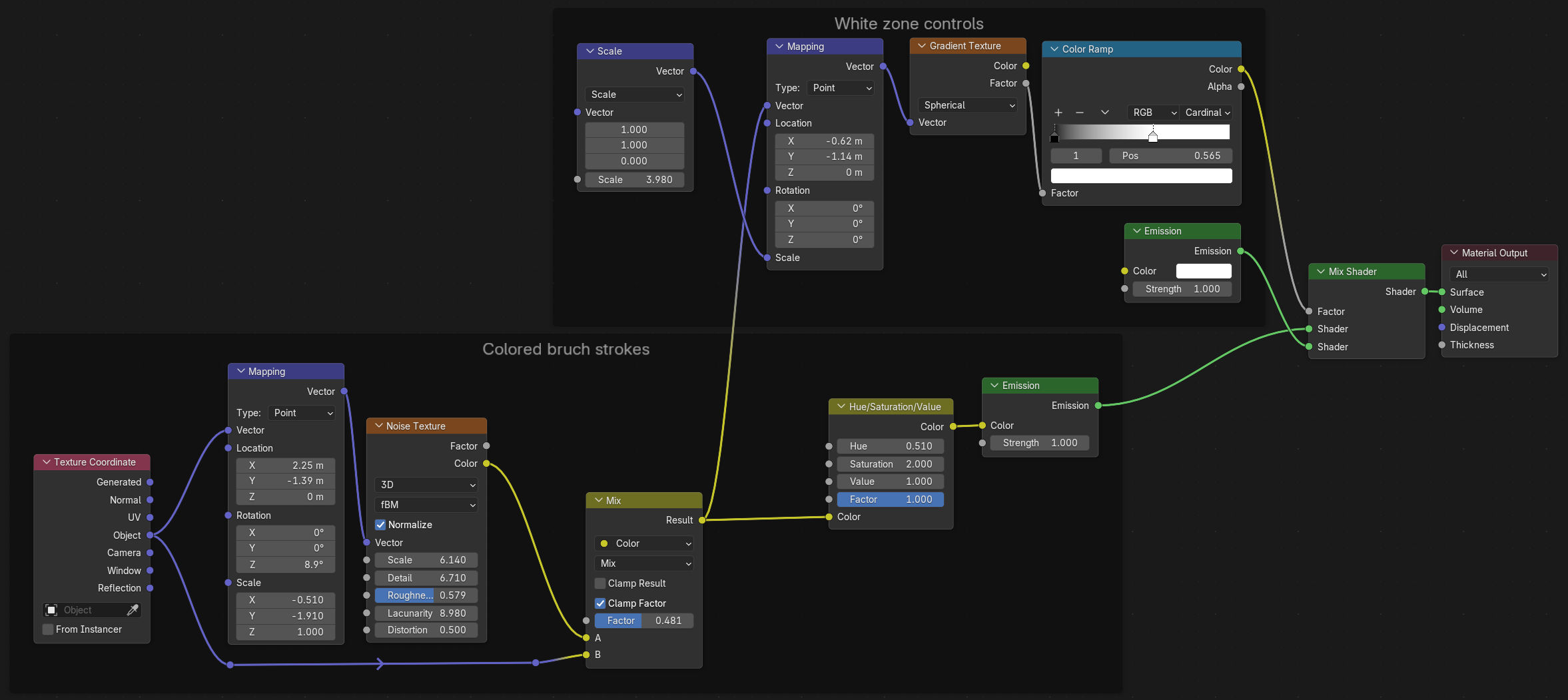Select the white Color Ramp stop marker
Viewport: 1568px width, 700px height.
pyautogui.click(x=1153, y=137)
